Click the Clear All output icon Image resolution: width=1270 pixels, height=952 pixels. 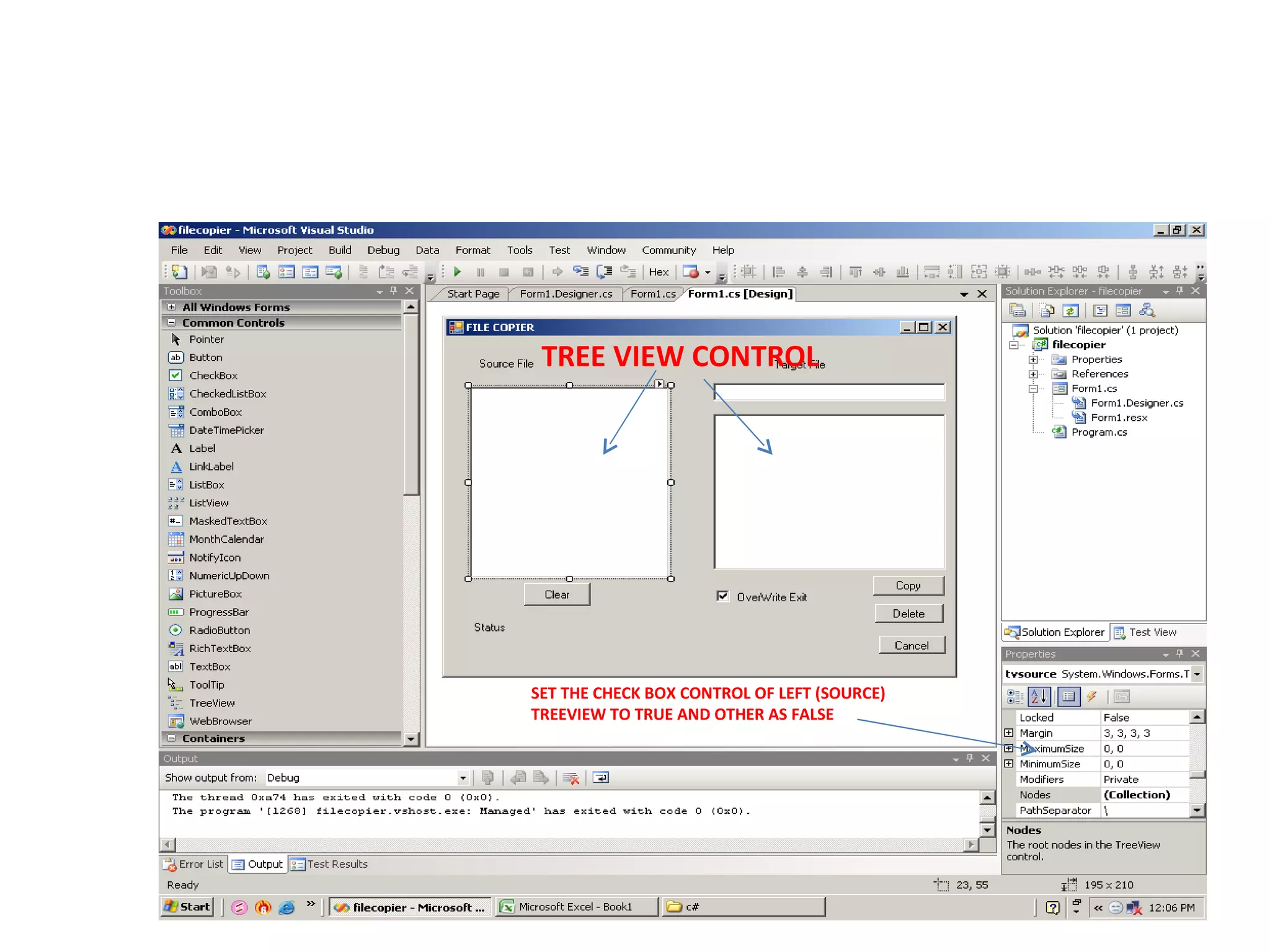[x=571, y=778]
